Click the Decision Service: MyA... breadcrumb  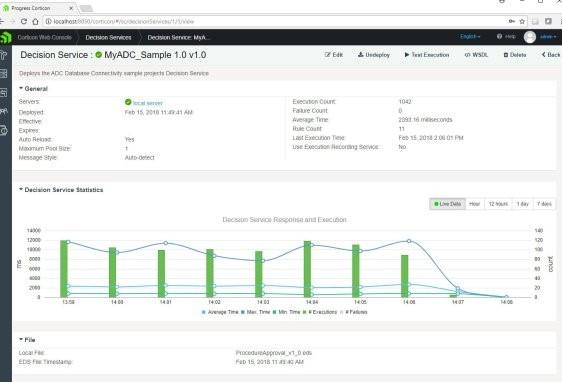click(x=178, y=37)
